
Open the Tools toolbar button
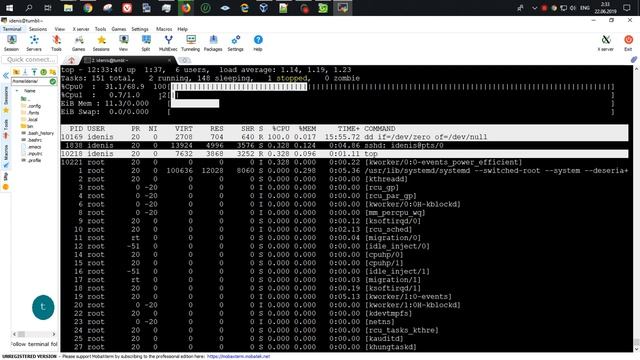click(x=56, y=43)
